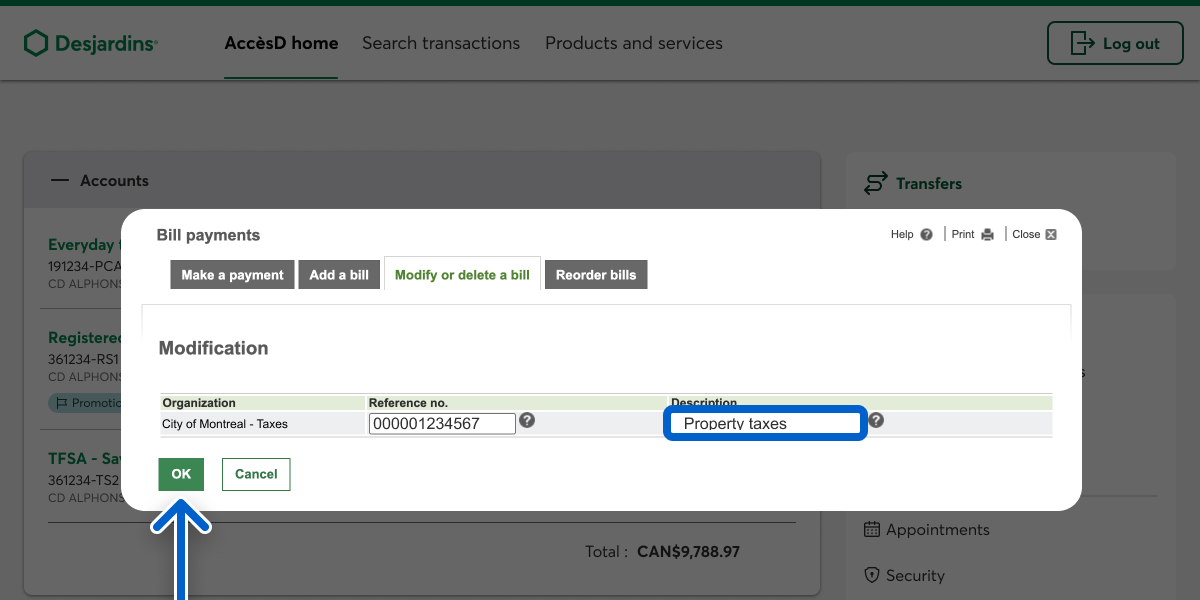Image resolution: width=1200 pixels, height=600 pixels.
Task: Click the Desjardins logo
Action: [90, 43]
